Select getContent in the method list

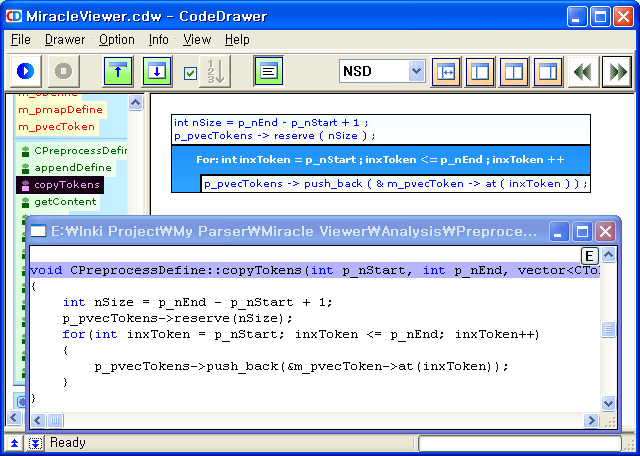pos(65,202)
